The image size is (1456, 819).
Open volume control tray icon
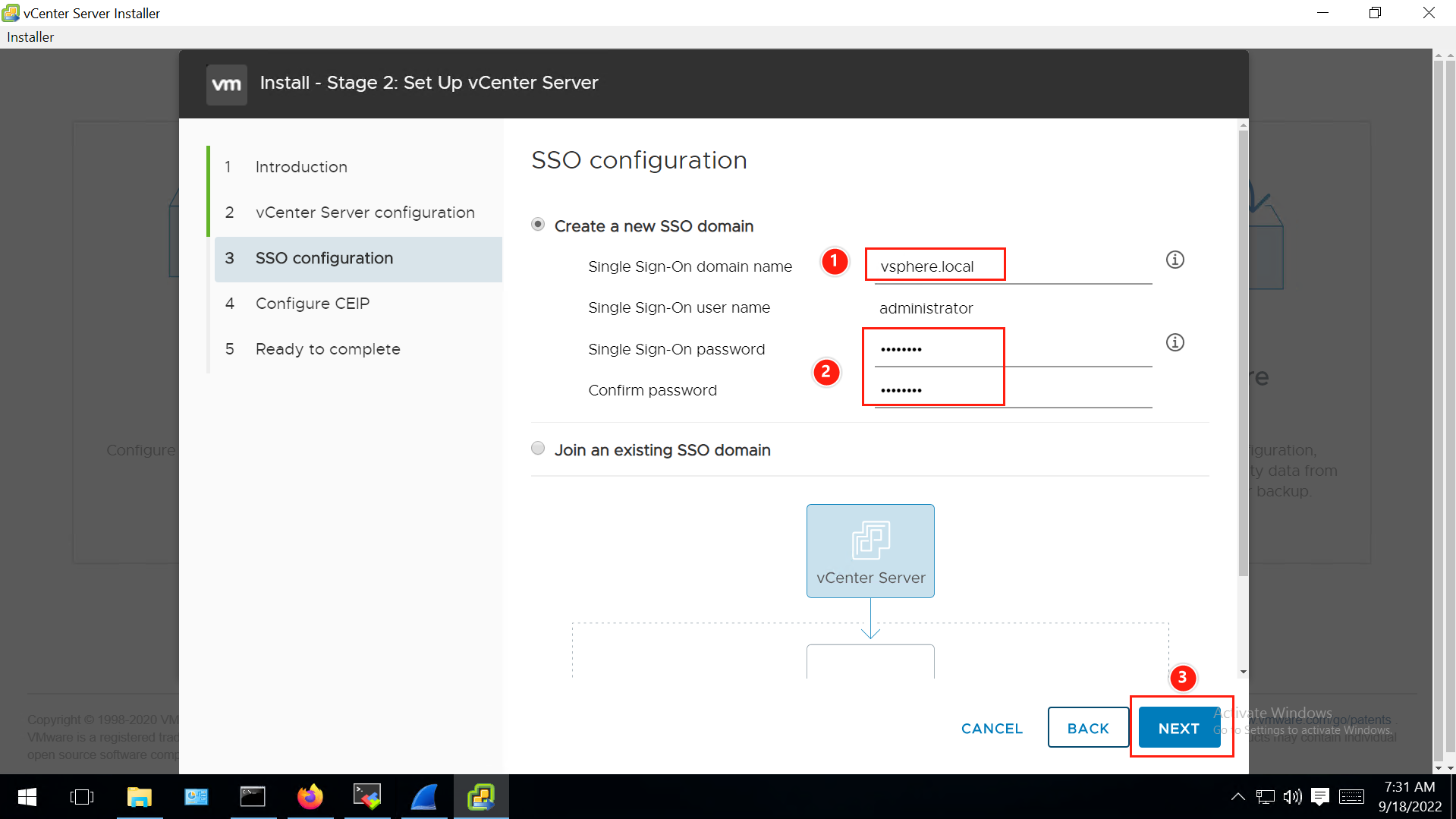point(1292,796)
